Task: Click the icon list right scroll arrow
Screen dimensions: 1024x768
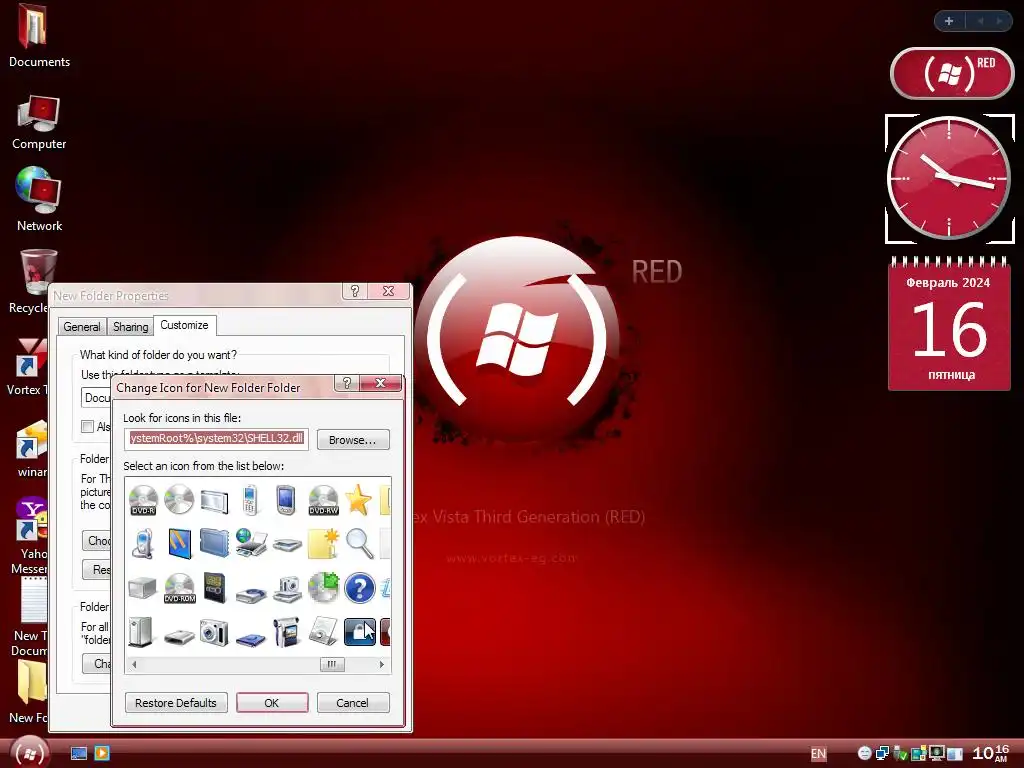Action: (382, 664)
